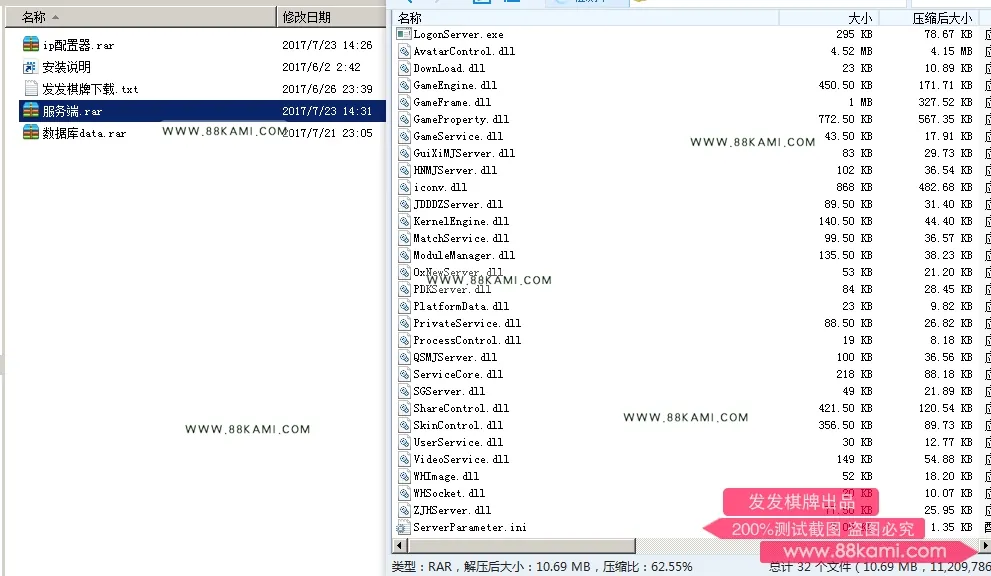Select the GameEngine.dll file icon
Viewport: 991px width, 576px height.
(x=403, y=85)
